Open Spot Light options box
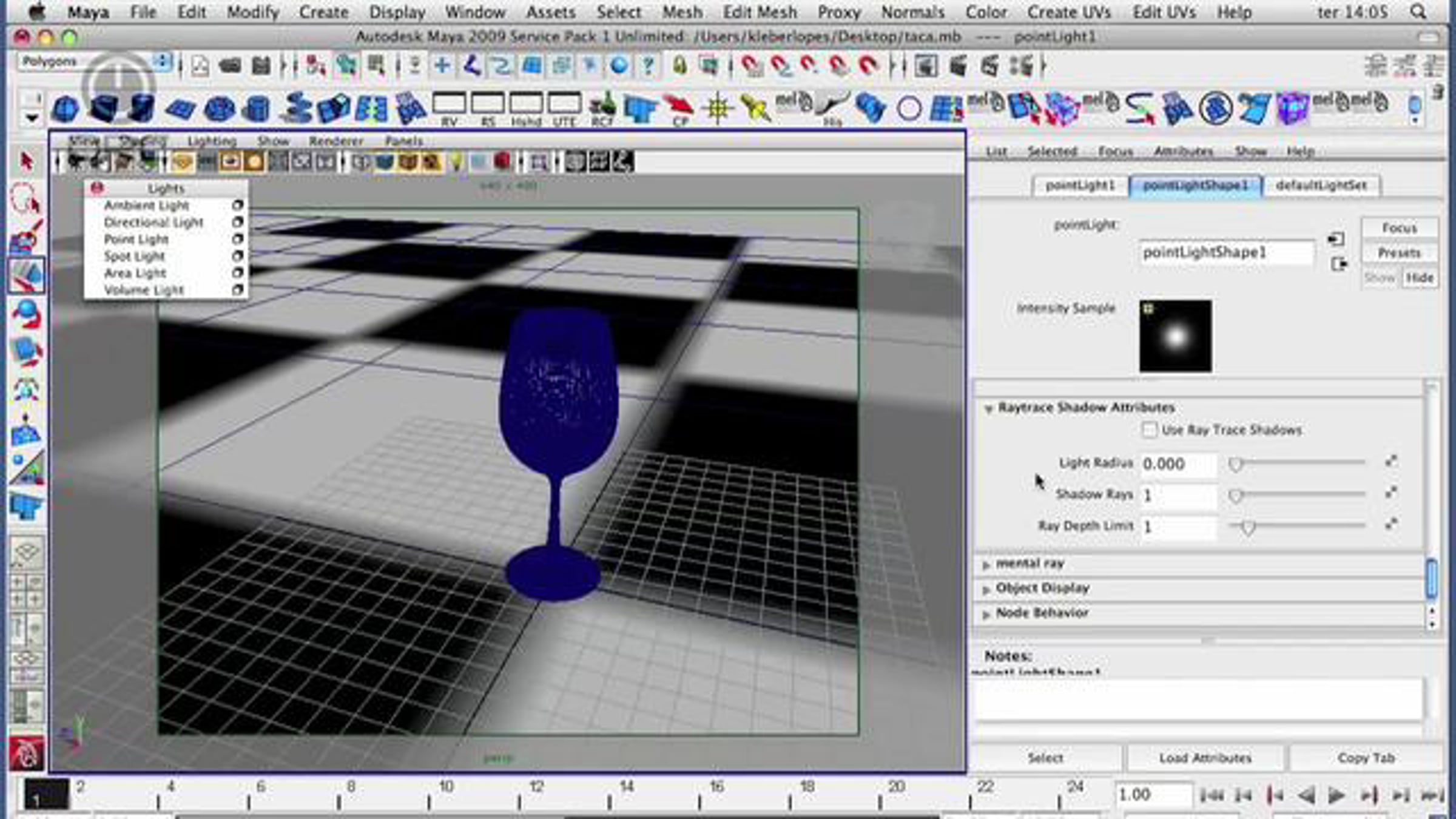 pyautogui.click(x=238, y=256)
